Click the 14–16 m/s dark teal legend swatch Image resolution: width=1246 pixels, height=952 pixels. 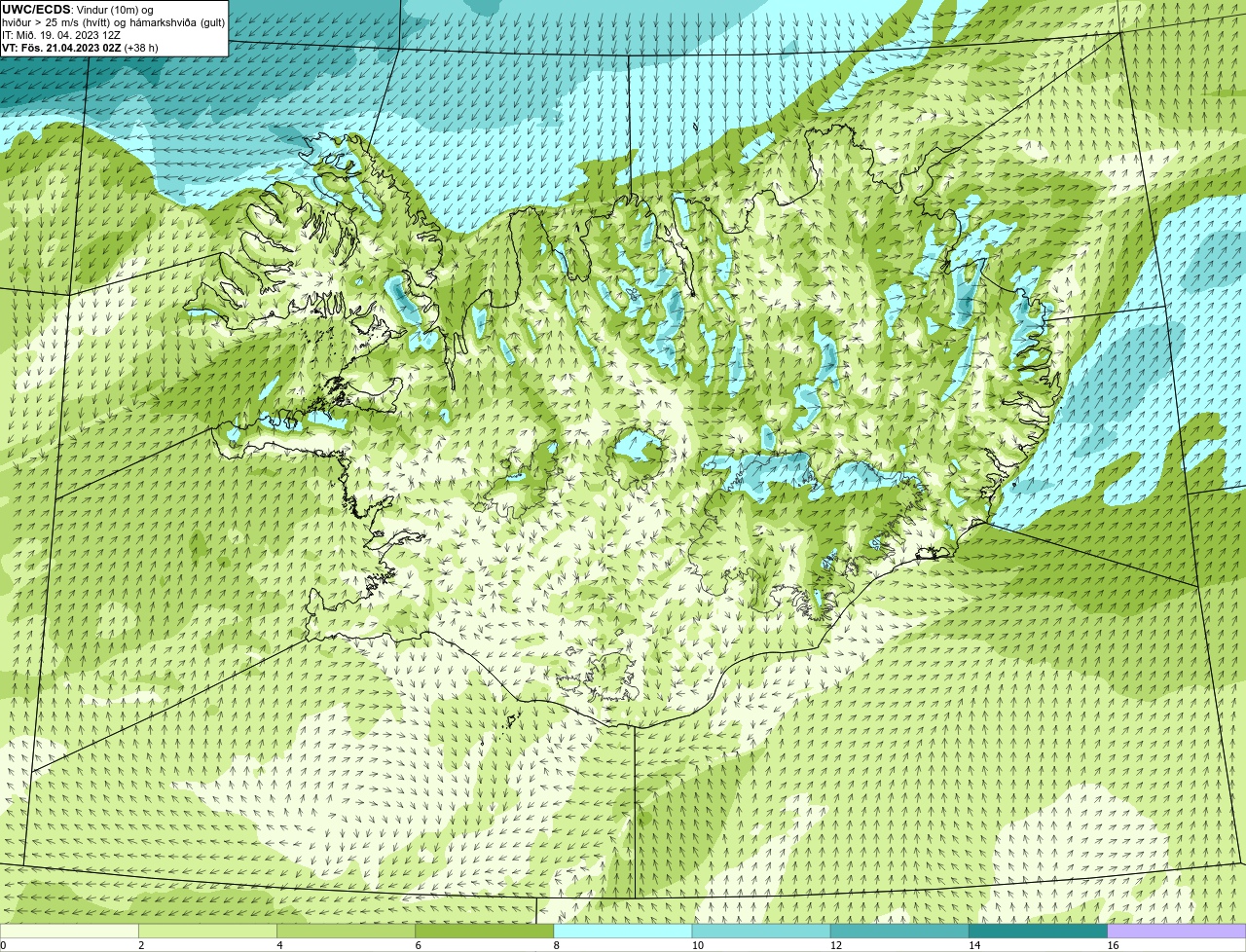[x=1038, y=931]
